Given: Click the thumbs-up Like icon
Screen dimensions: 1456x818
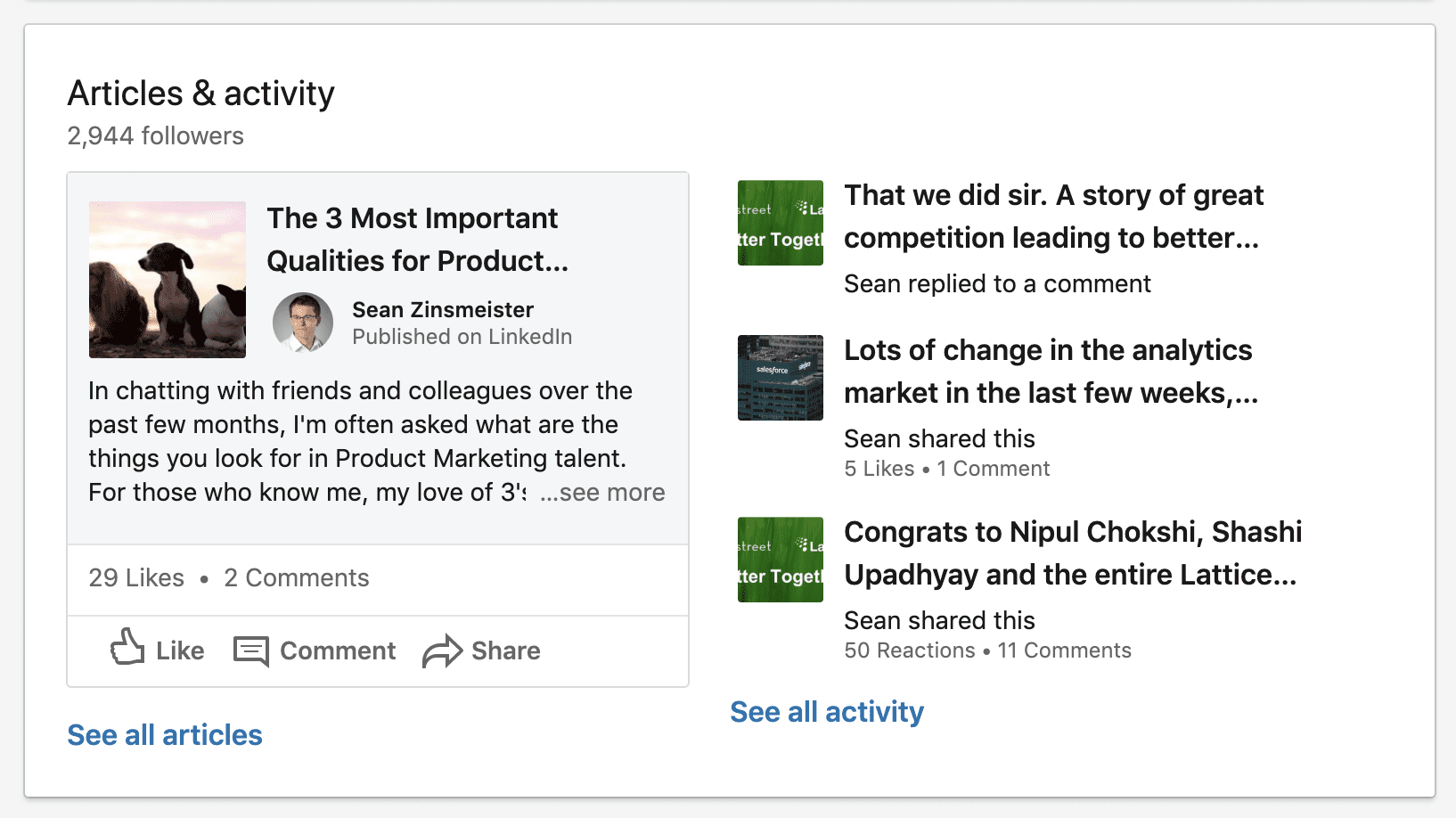Looking at the screenshot, I should [127, 648].
